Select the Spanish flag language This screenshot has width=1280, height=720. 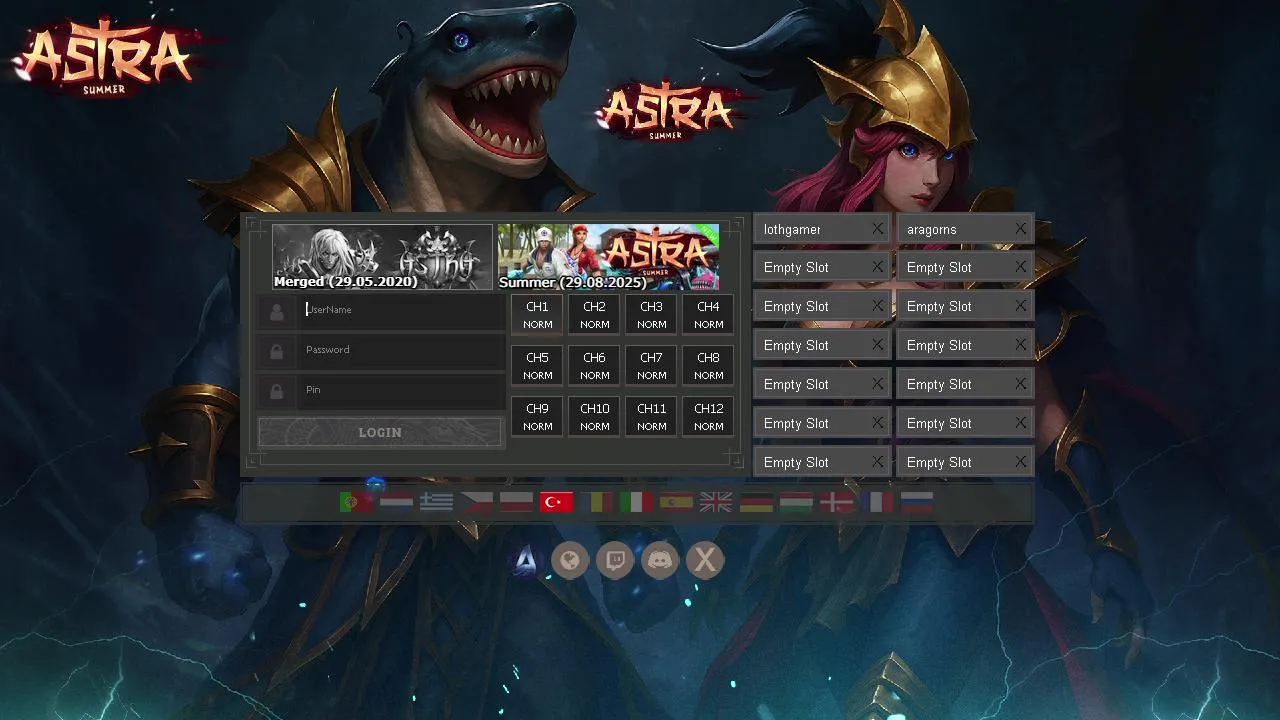coord(676,502)
